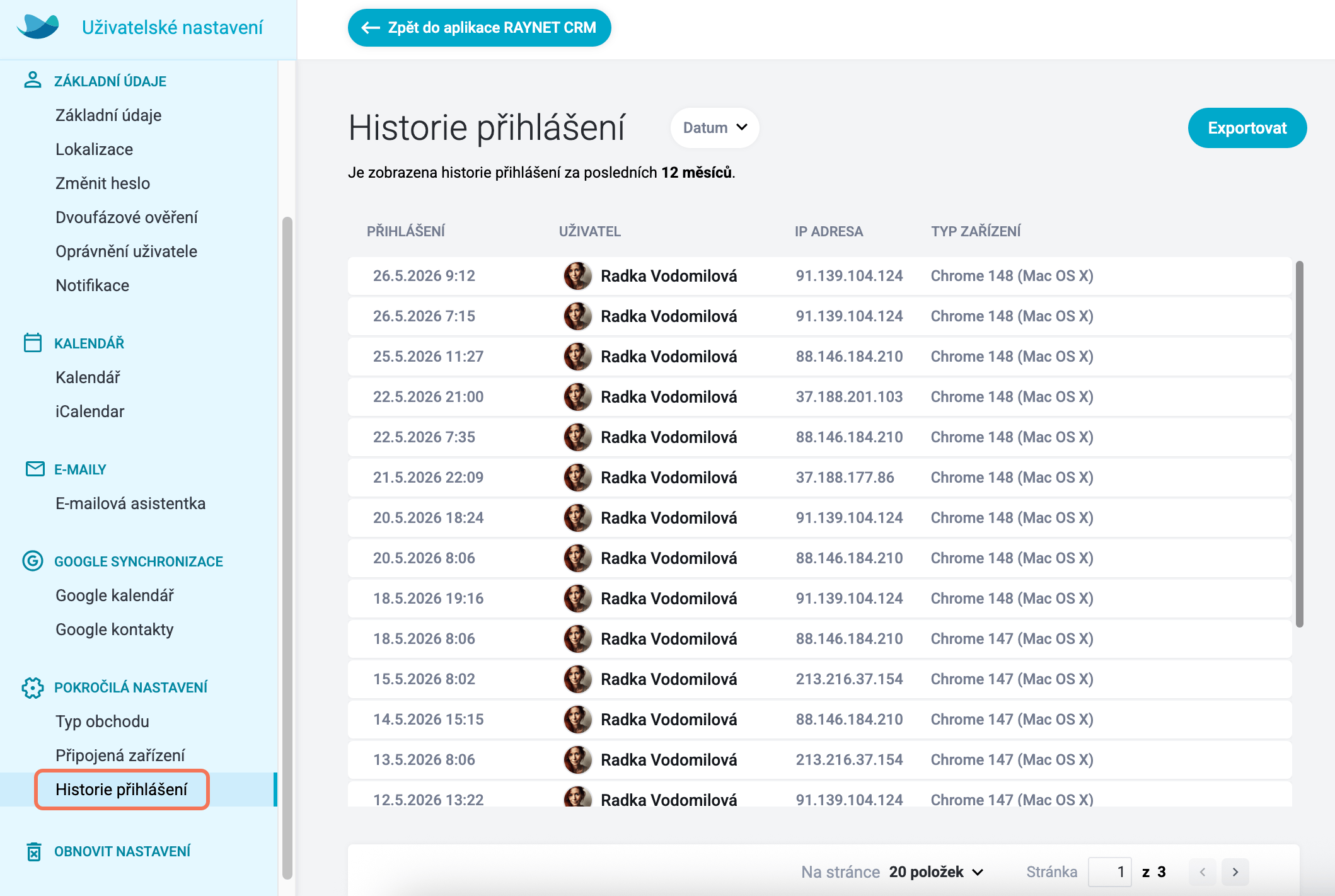Click the trash icon beside Obnovit nastavení
The width and height of the screenshot is (1335, 896).
point(34,851)
